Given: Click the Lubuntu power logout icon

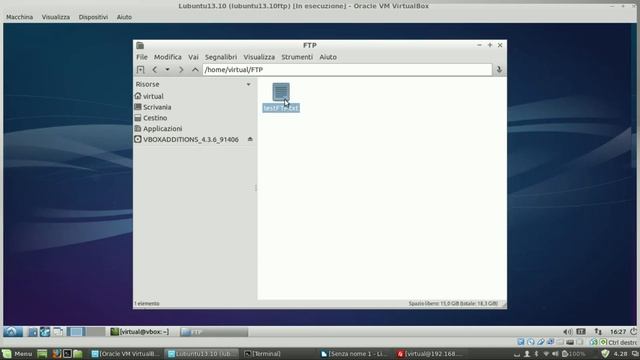Looking at the screenshot, I should (633, 332).
